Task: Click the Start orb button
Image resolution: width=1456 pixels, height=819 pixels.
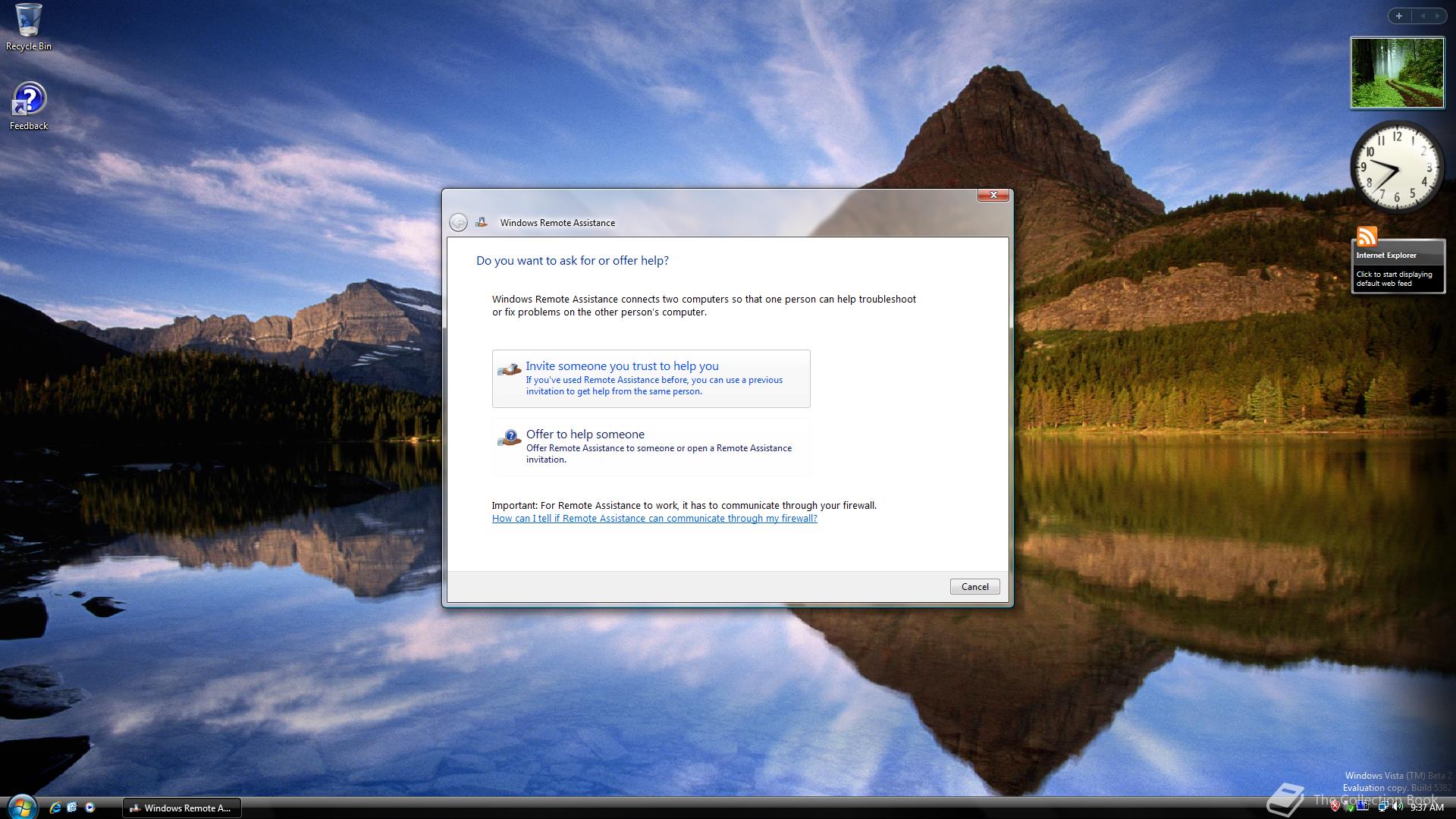Action: click(22, 808)
